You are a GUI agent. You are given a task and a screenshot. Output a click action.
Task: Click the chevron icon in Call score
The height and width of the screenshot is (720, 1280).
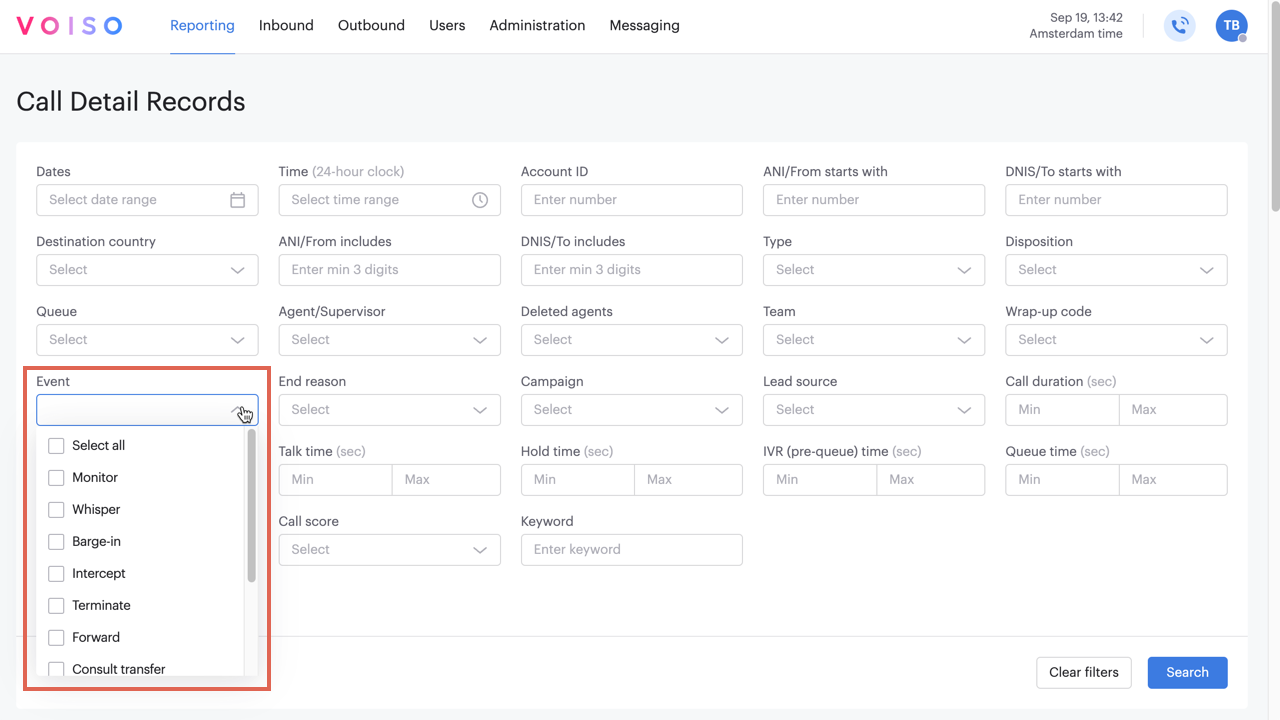[x=480, y=550]
